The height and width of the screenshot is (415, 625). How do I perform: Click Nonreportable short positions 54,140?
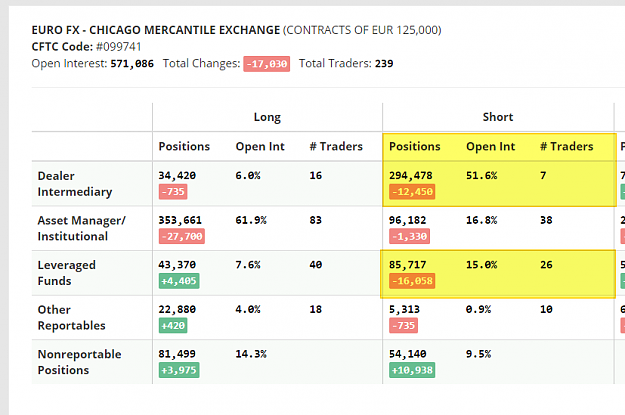click(x=407, y=354)
